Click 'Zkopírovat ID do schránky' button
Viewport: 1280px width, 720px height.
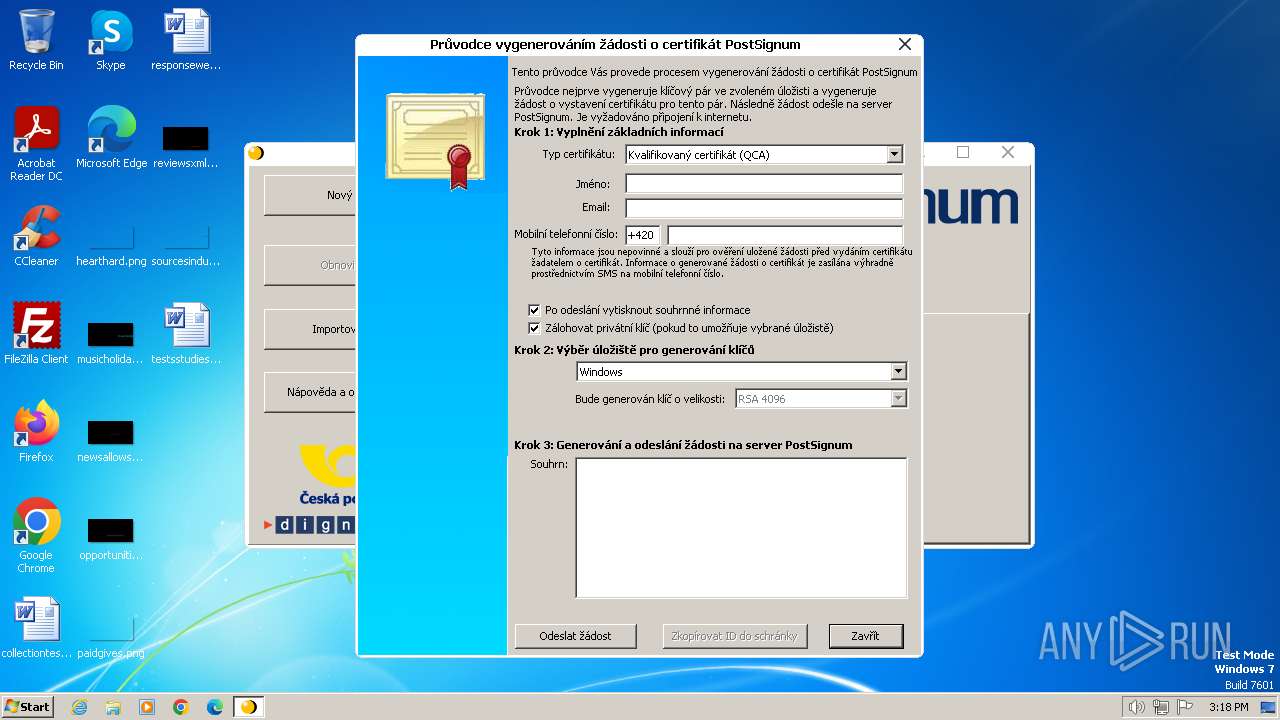[734, 636]
